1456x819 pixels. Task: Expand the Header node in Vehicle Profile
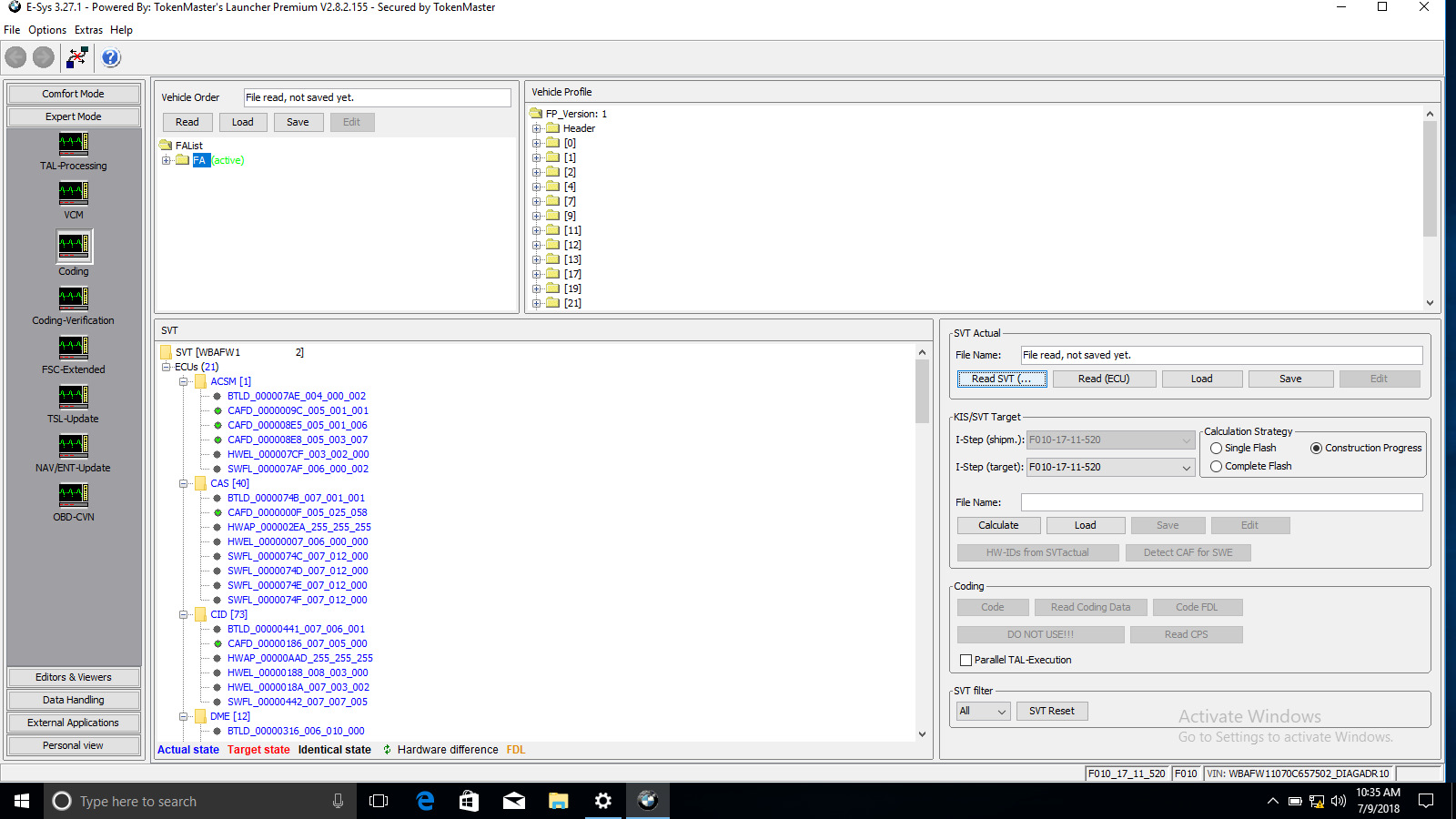pyautogui.click(x=537, y=129)
